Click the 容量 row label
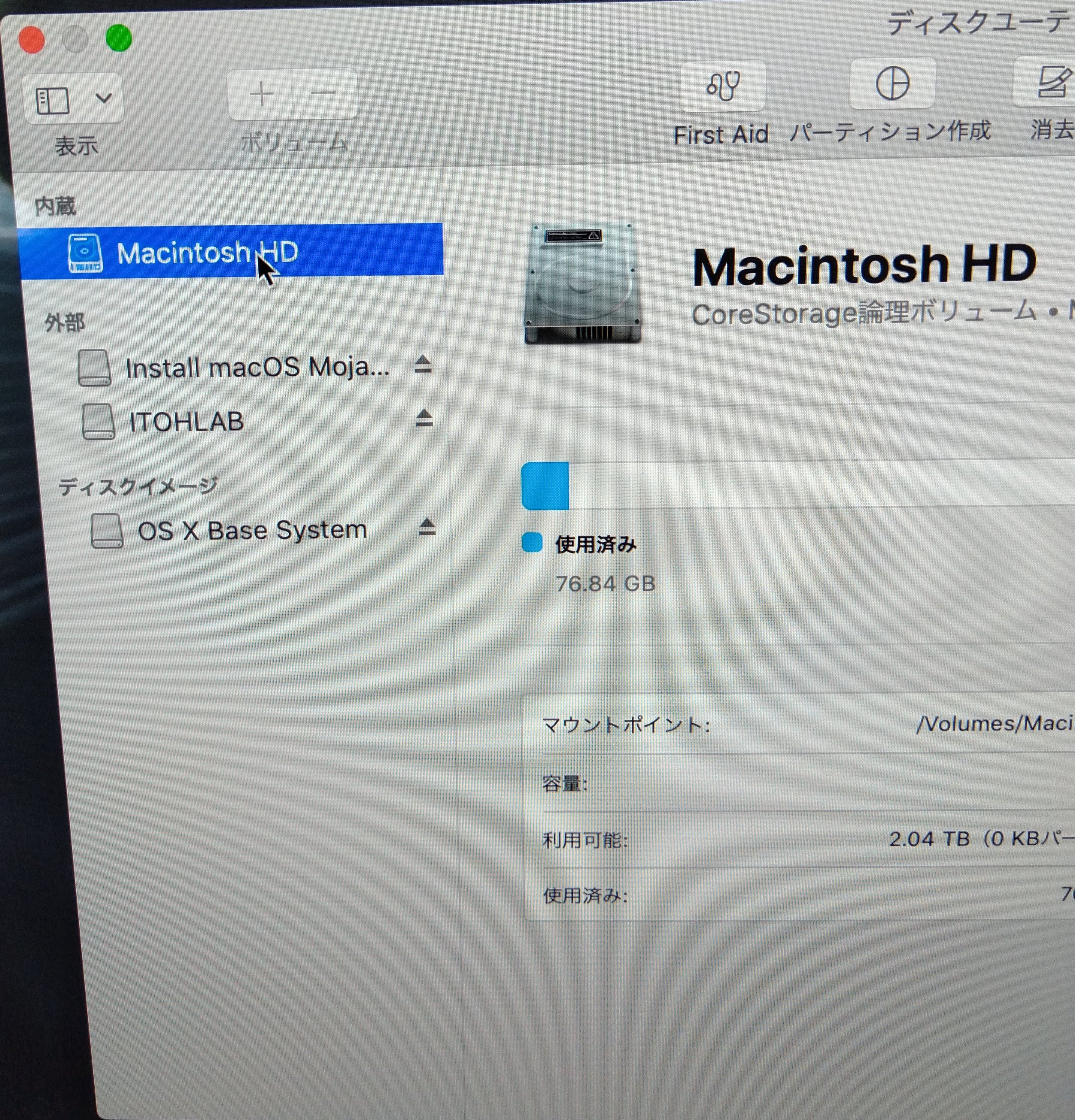 [564, 783]
